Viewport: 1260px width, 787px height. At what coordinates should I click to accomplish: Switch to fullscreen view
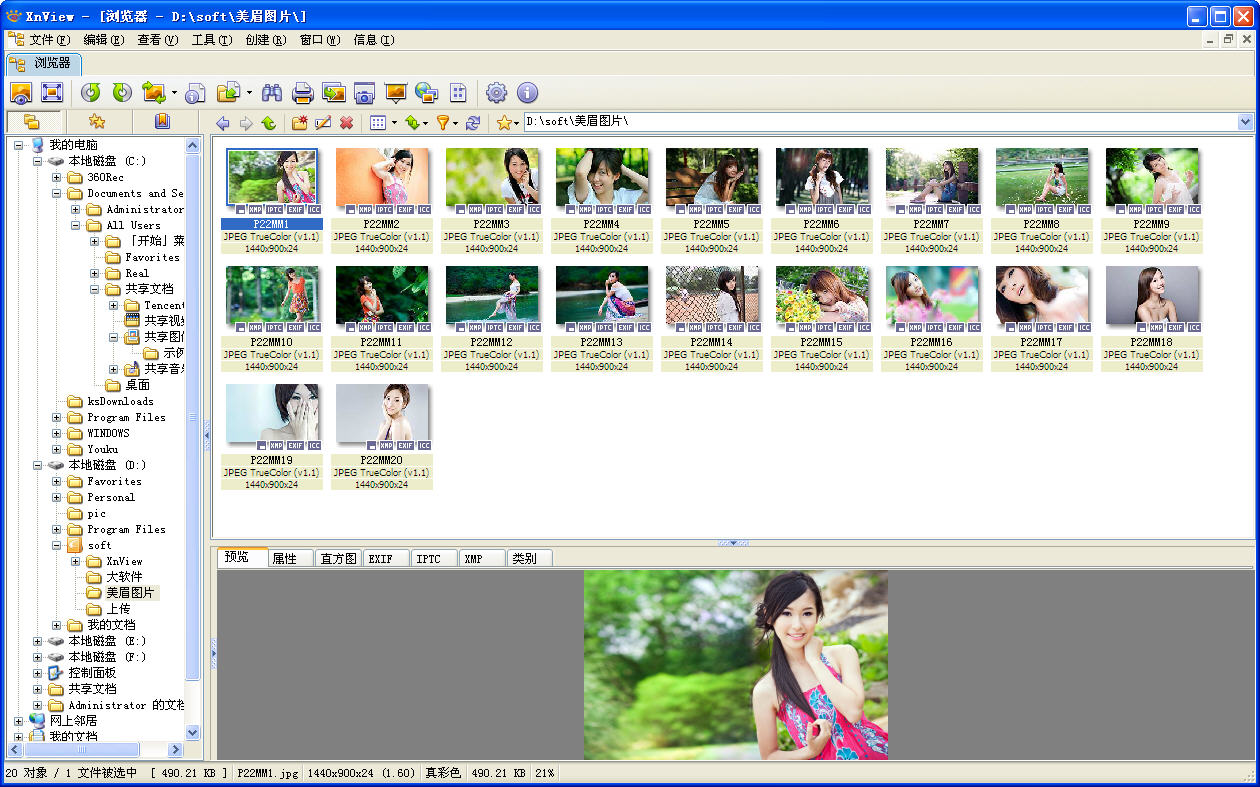(52, 93)
